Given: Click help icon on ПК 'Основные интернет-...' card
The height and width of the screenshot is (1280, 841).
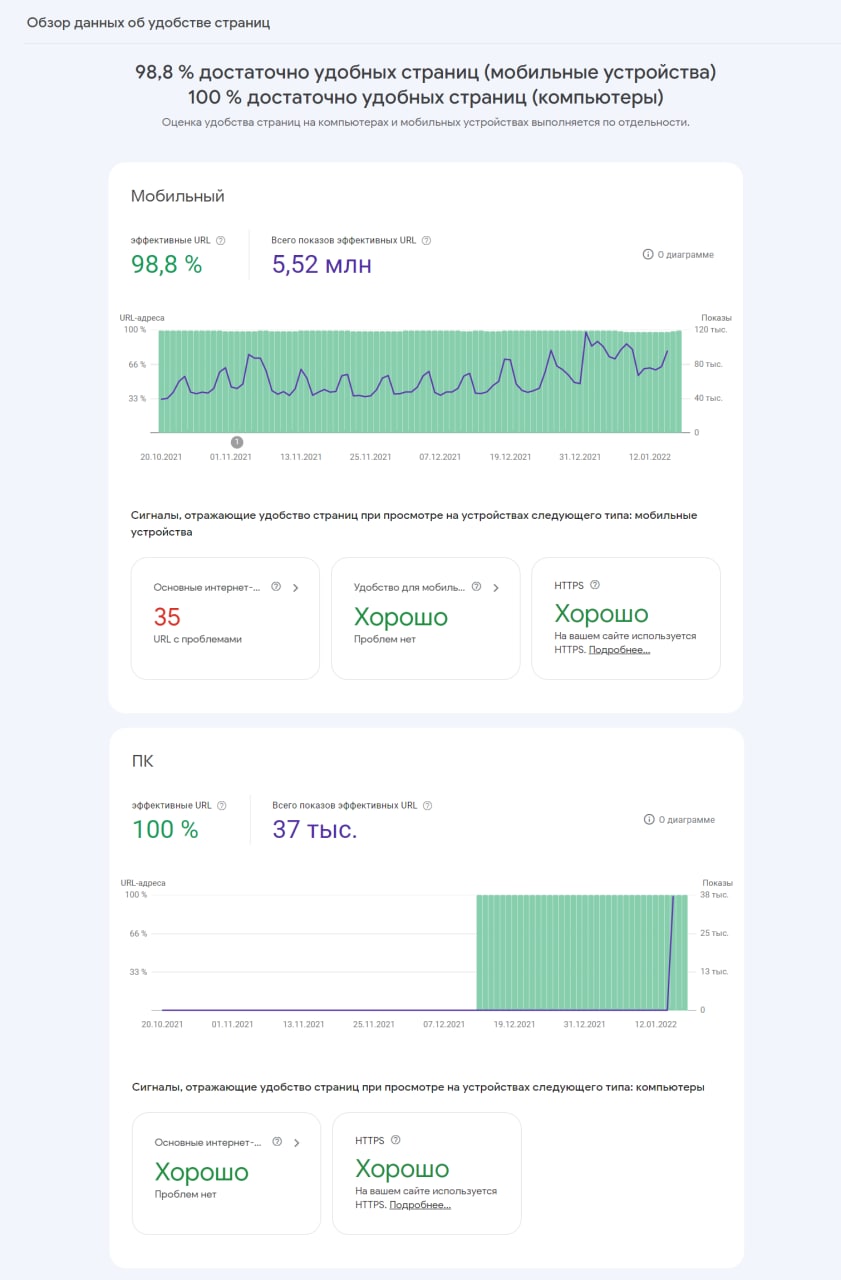Looking at the screenshot, I should 277,1142.
